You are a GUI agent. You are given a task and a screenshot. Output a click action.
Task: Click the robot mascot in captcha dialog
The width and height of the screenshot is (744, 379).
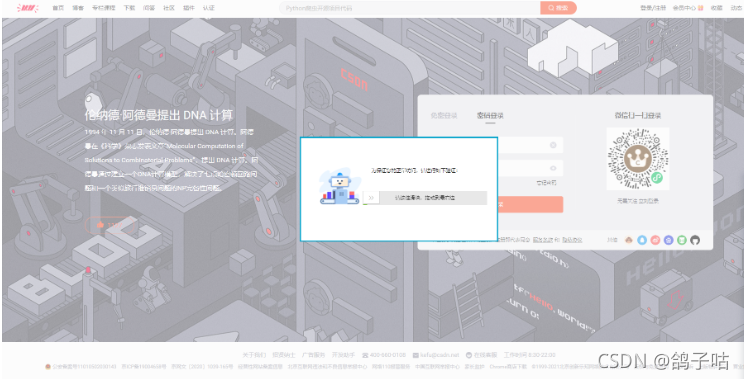(339, 189)
